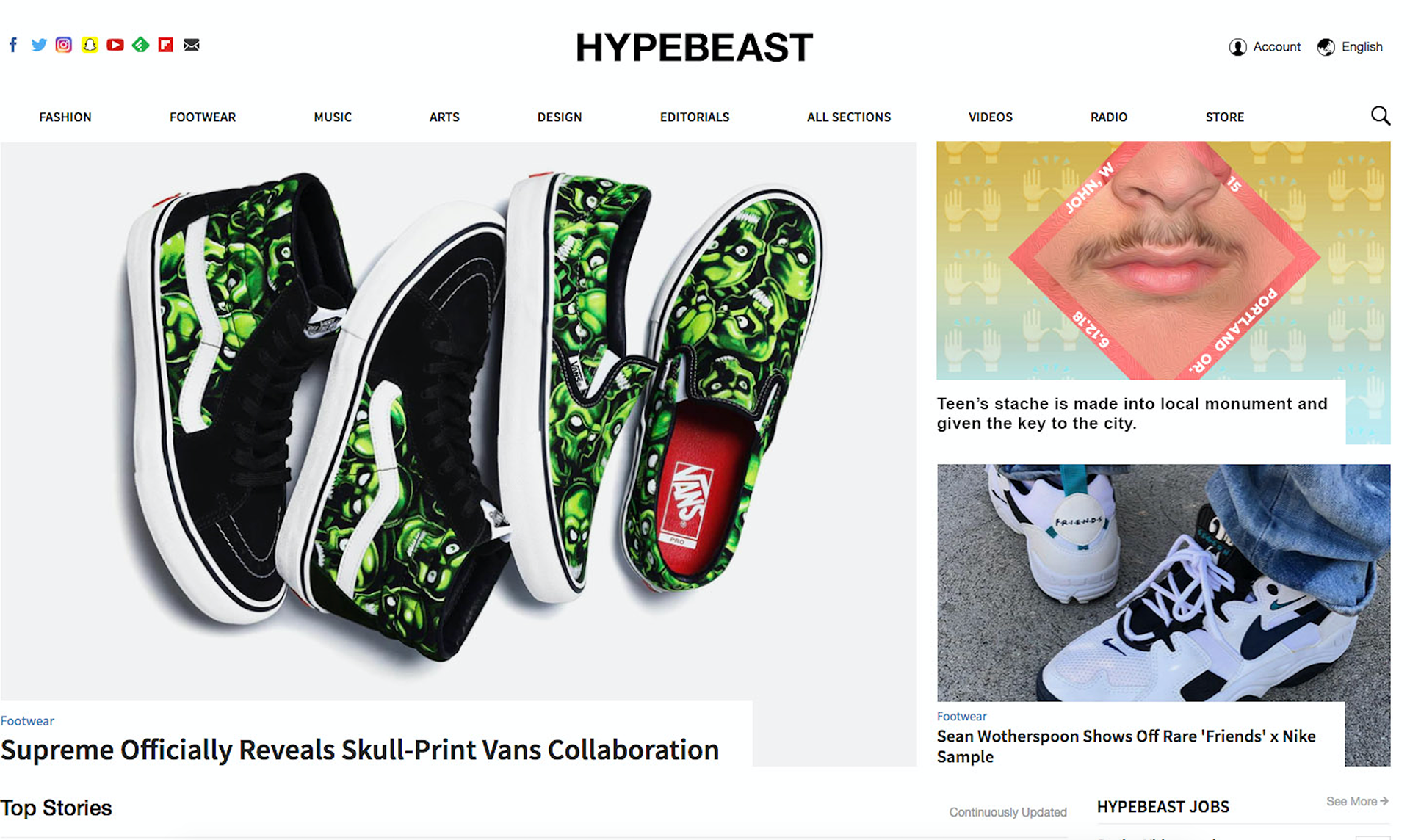Open the green Feedly icon

click(140, 45)
